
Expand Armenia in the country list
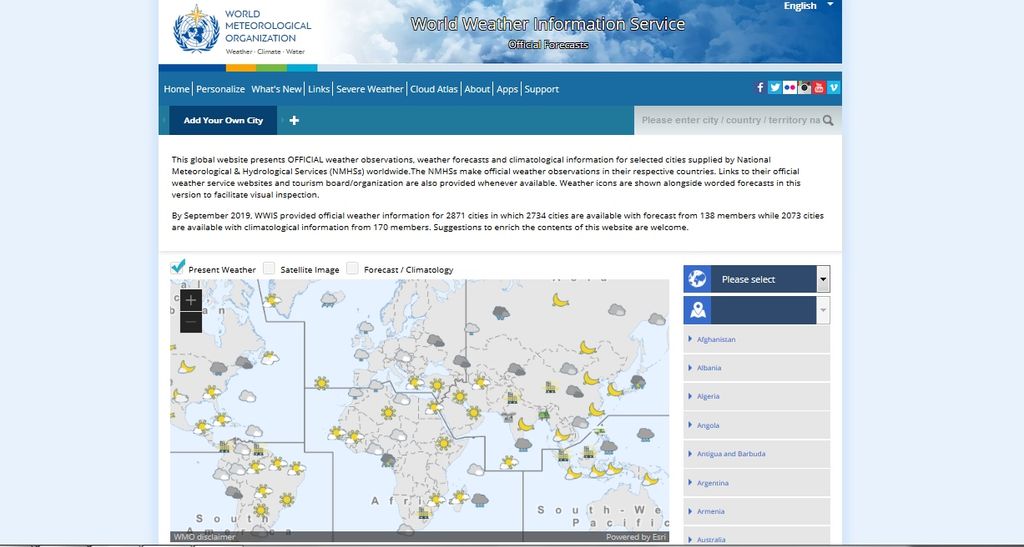click(x=757, y=511)
